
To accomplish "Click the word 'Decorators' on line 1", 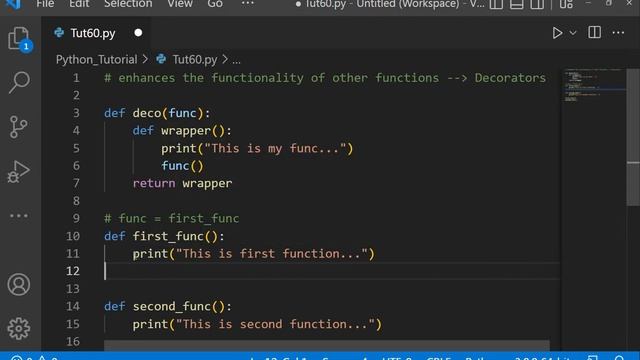I will [510, 78].
